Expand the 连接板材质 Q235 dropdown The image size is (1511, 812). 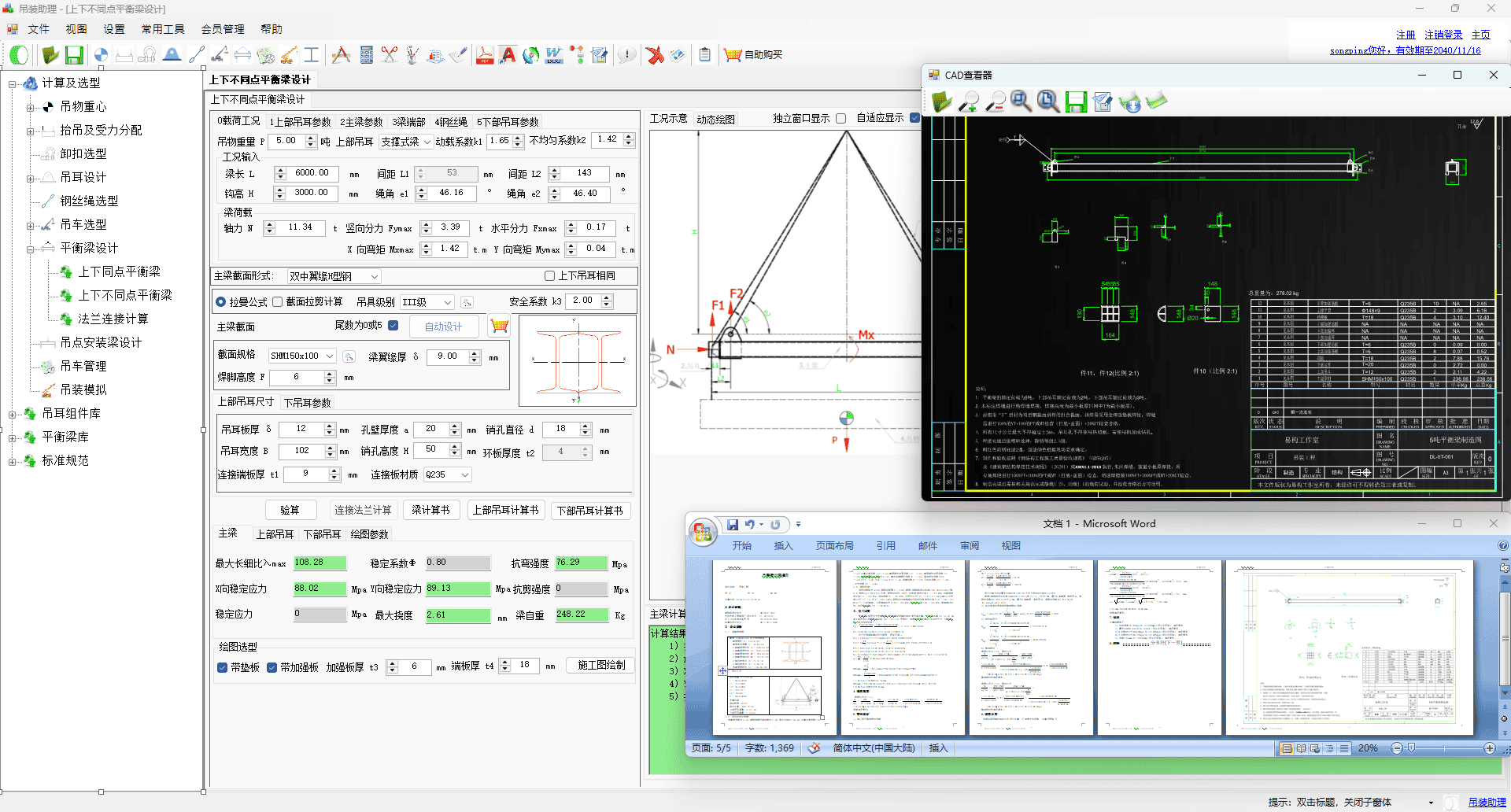(465, 474)
